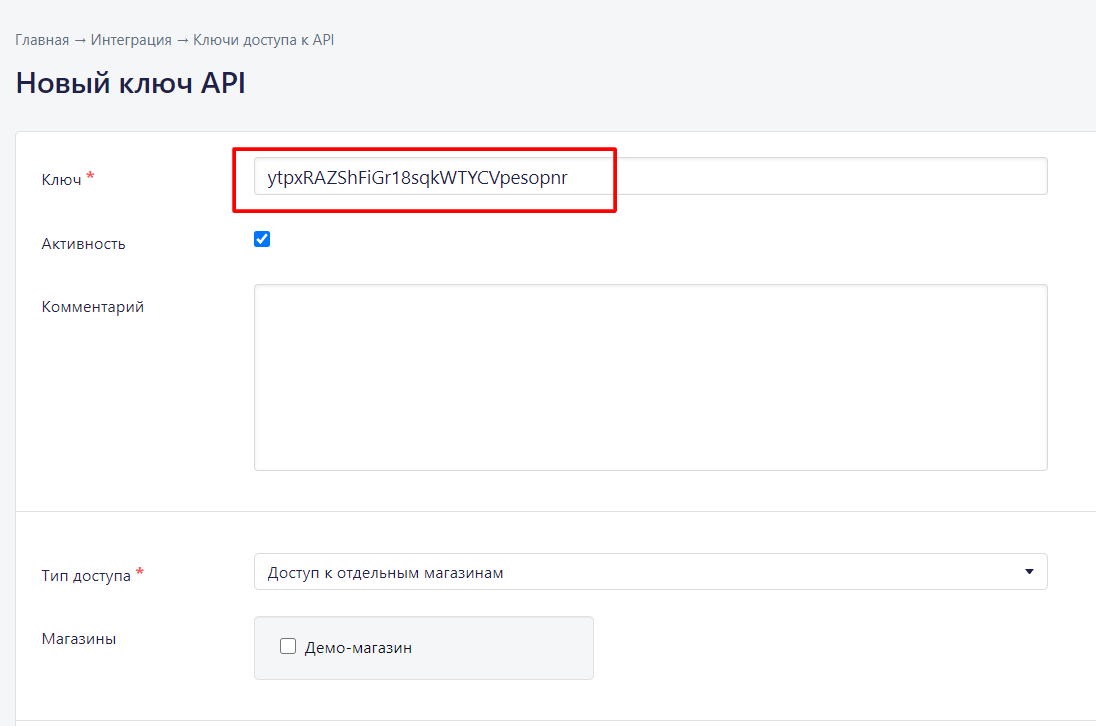Image resolution: width=1096 pixels, height=726 pixels.
Task: Click the red asterisk beside Ключ
Action: (x=90, y=177)
